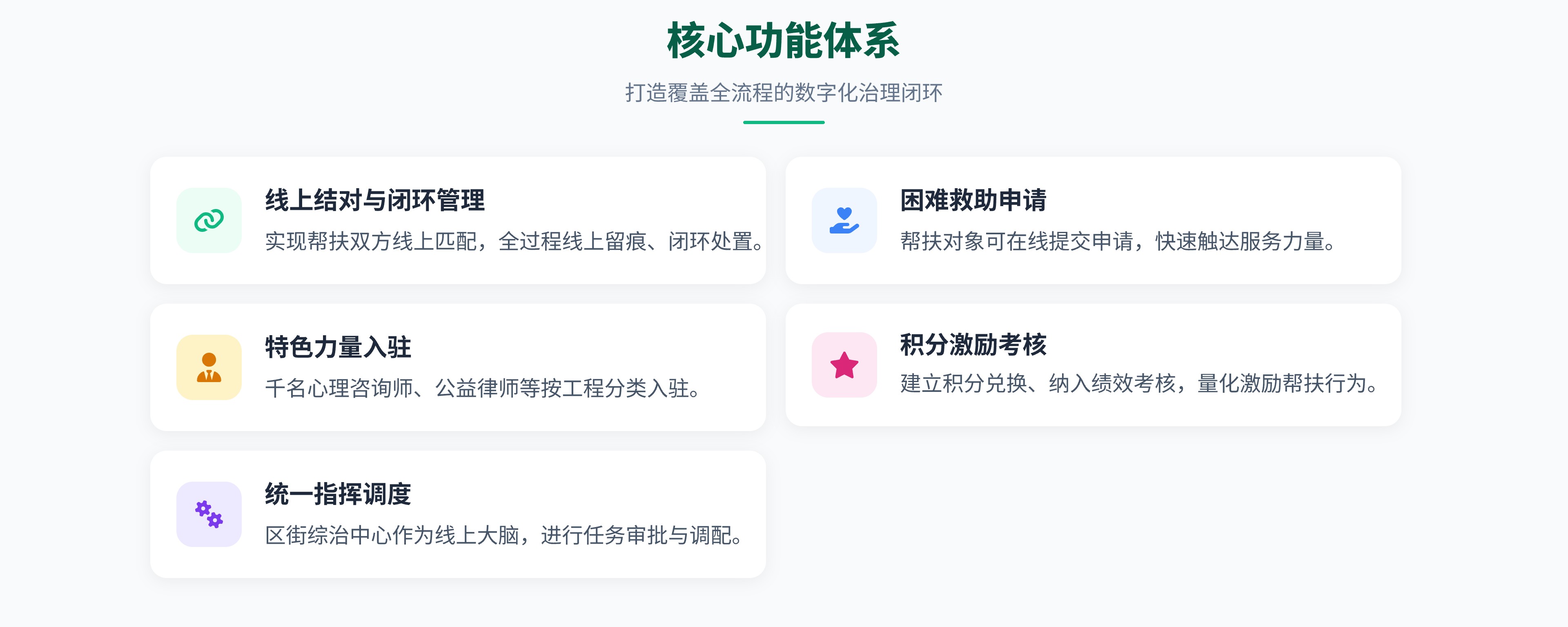Select the 统一指挥调度 heading
1568x627 pixels.
coord(338,494)
